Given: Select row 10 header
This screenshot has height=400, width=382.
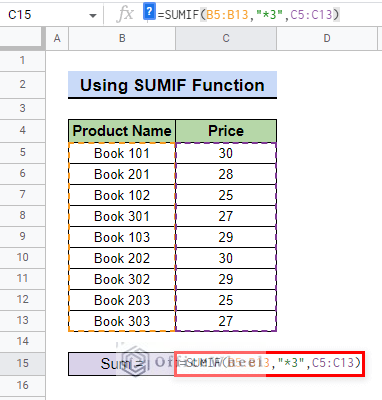Looking at the screenshot, I should click(22, 257).
